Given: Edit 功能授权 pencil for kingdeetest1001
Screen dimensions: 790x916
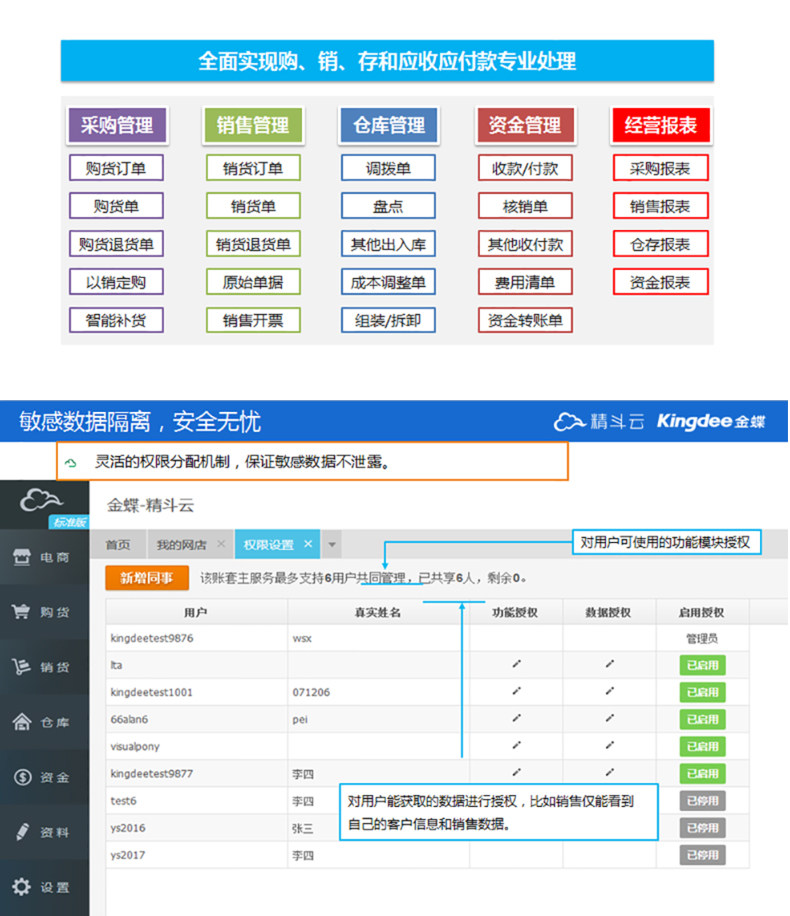Looking at the screenshot, I should click(517, 691).
